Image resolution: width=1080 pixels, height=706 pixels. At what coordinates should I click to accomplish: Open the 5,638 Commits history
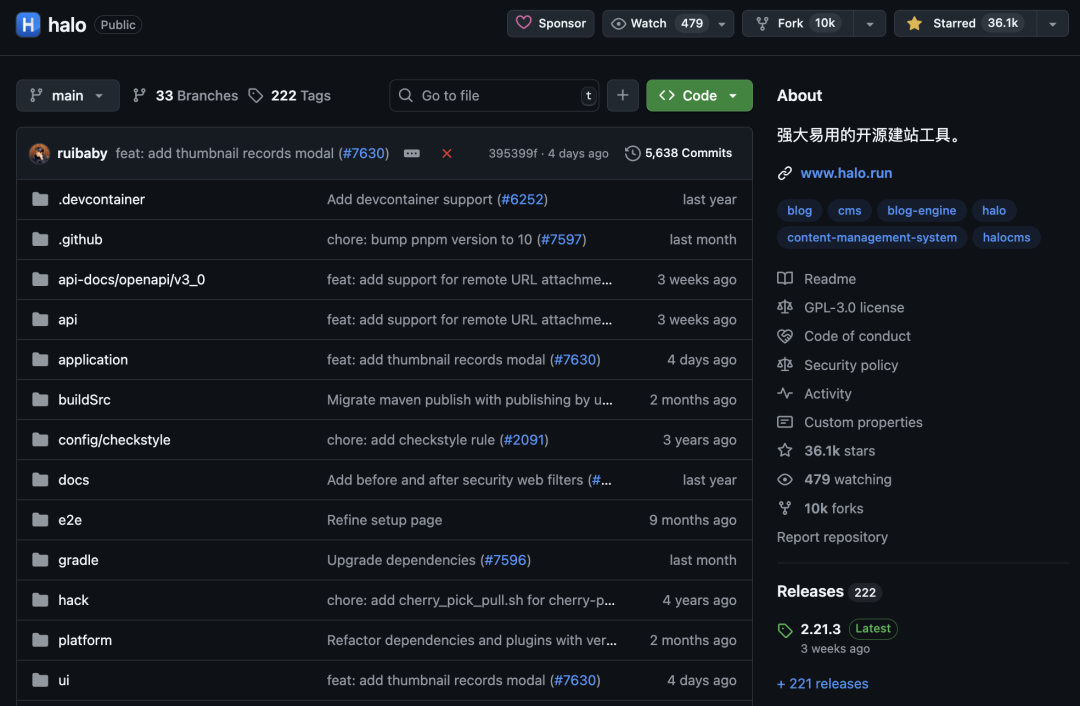click(678, 153)
